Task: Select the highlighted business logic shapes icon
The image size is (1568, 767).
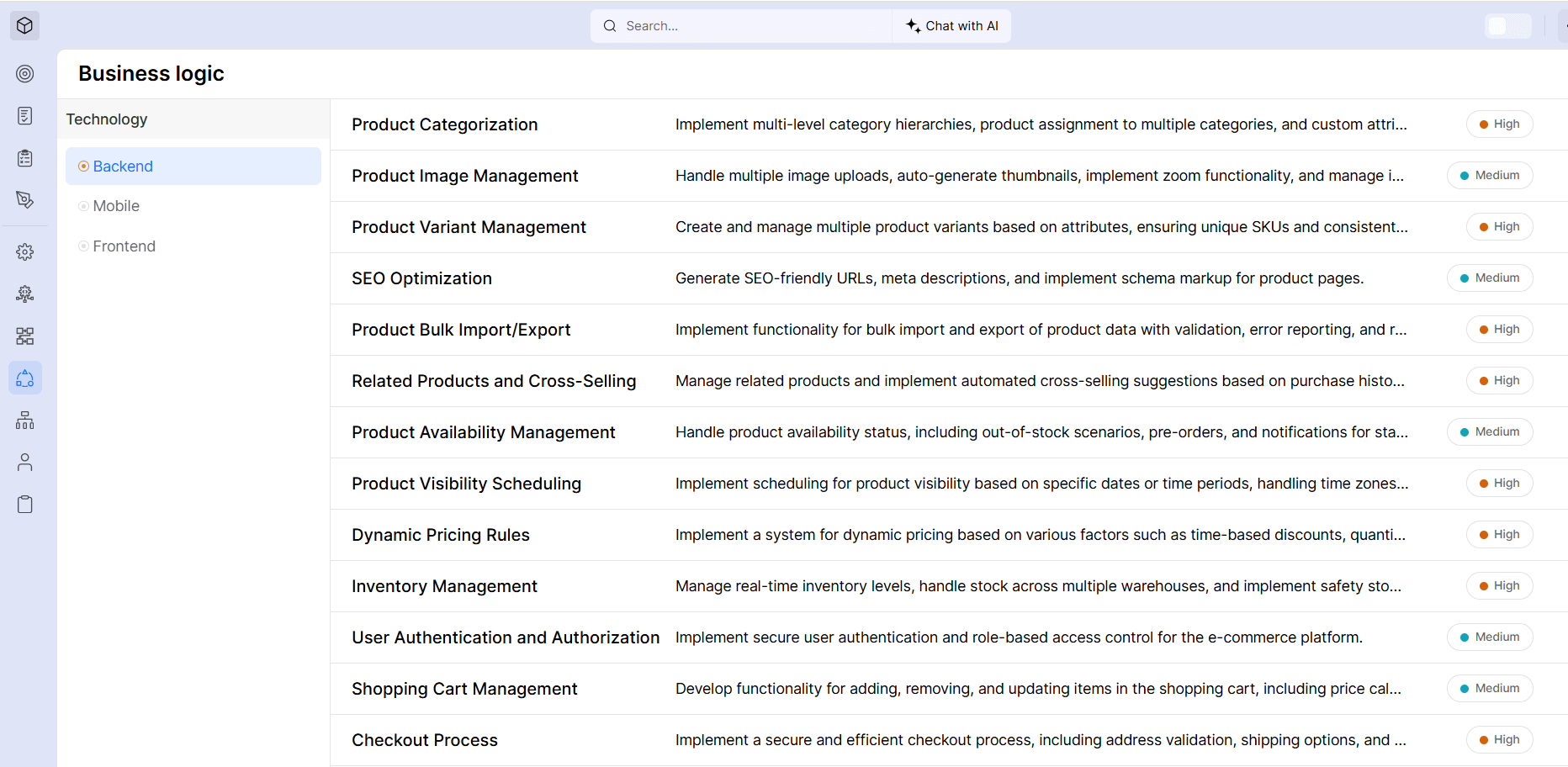Action: (25, 378)
